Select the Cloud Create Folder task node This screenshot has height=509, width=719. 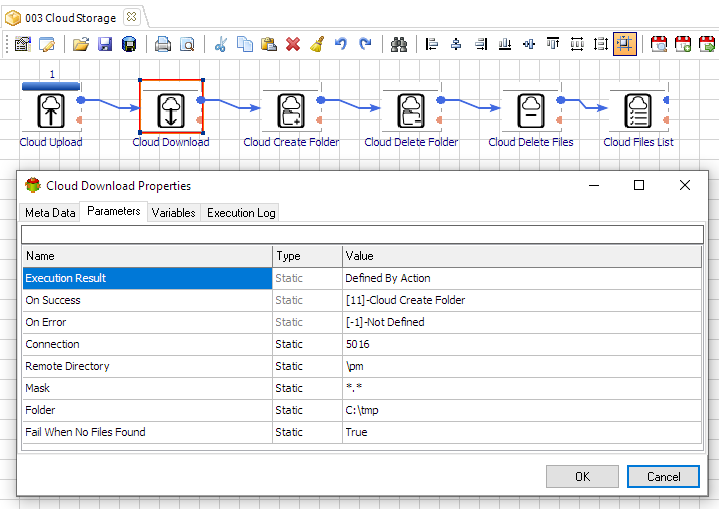291,111
